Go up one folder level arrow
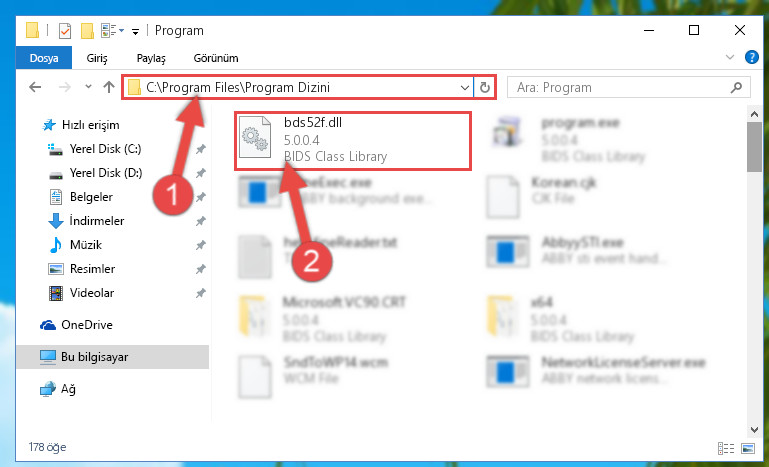This screenshot has height=467, width=769. tap(109, 87)
